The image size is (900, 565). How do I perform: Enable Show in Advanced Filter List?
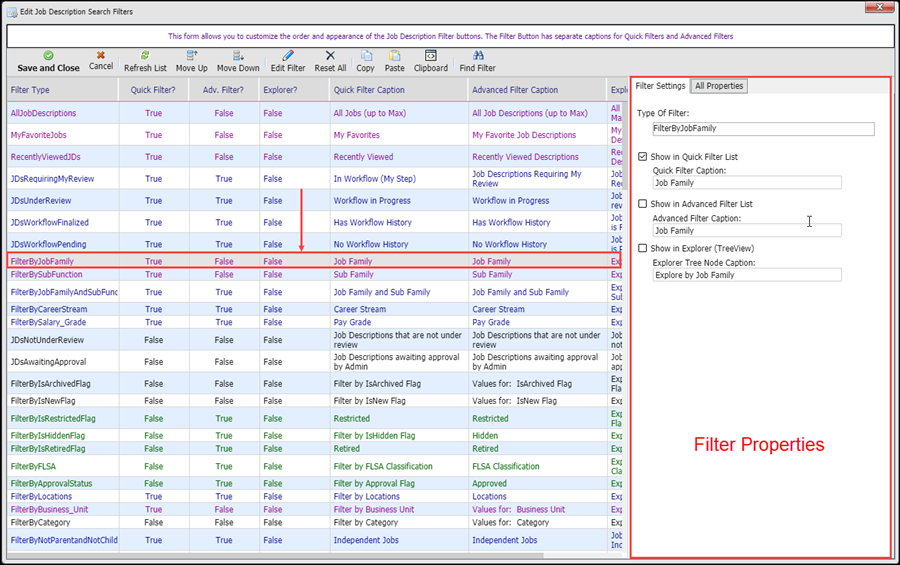pyautogui.click(x=643, y=204)
